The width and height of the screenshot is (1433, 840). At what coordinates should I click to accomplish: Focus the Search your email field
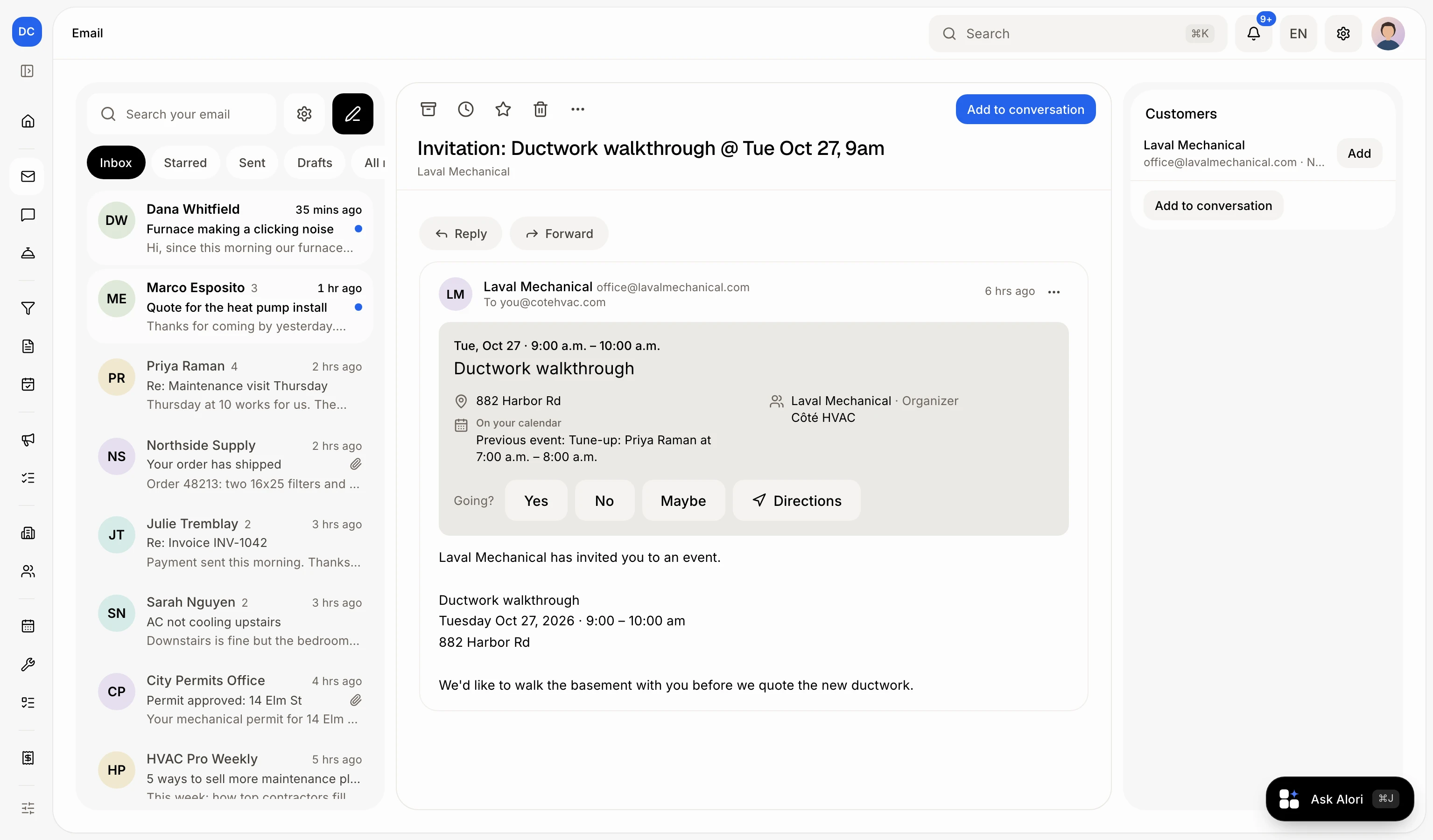(182, 114)
